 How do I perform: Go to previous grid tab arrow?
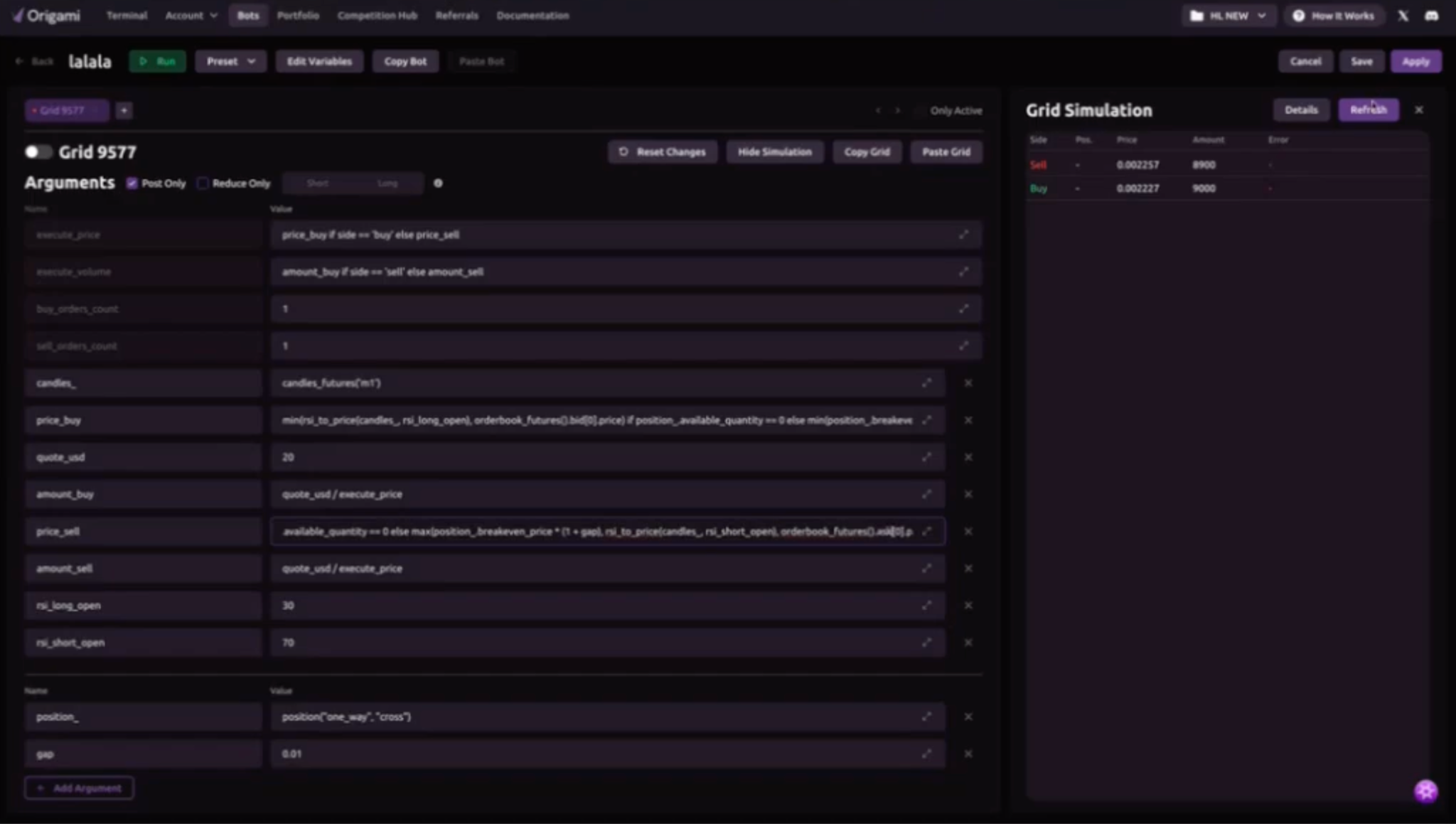[x=878, y=110]
